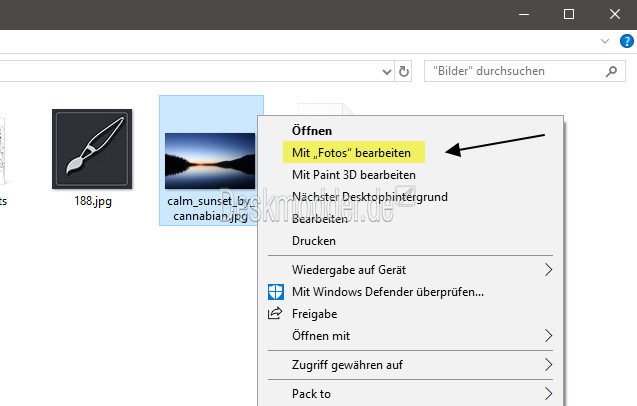Open the Help question mark icon
This screenshot has width=637, height=406.
626,41
